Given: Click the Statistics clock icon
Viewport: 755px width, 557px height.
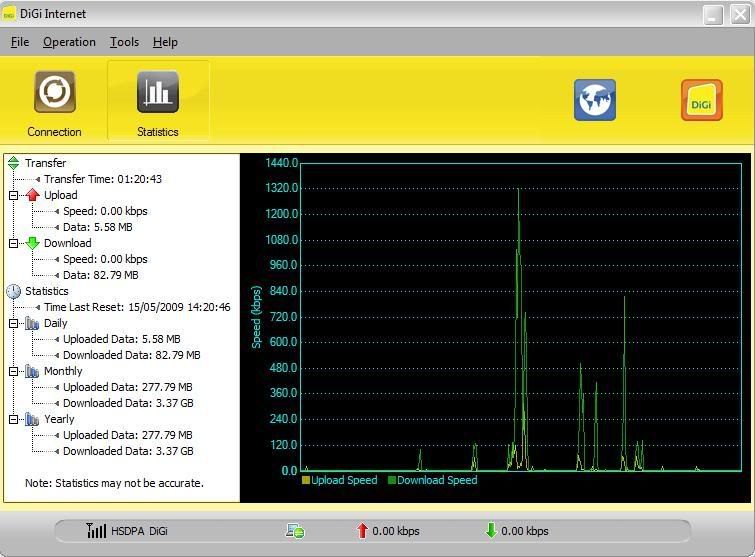Looking at the screenshot, I should point(13,291).
